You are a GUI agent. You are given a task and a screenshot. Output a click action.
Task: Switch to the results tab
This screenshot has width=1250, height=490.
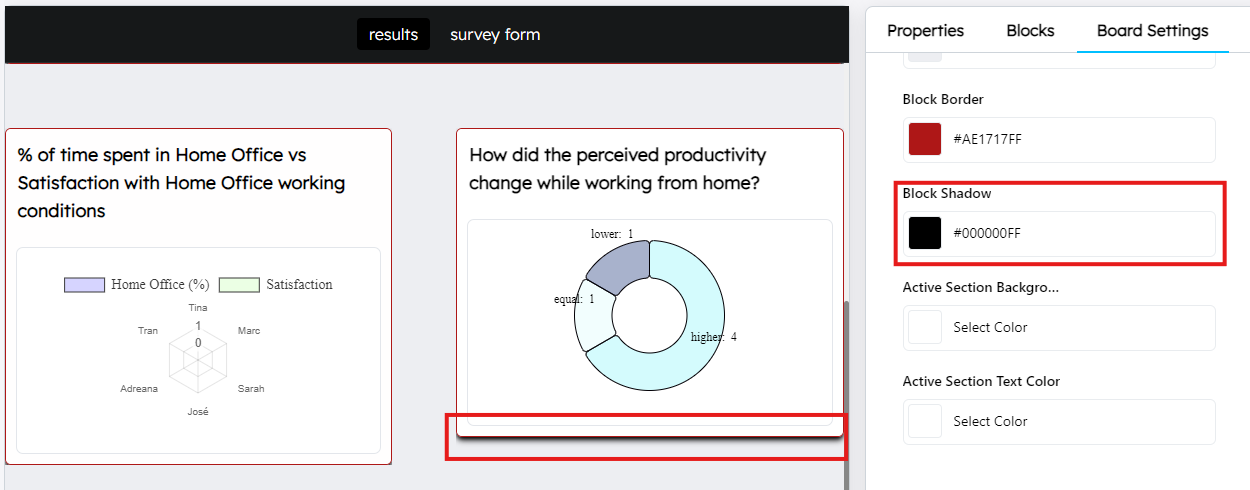coord(393,34)
